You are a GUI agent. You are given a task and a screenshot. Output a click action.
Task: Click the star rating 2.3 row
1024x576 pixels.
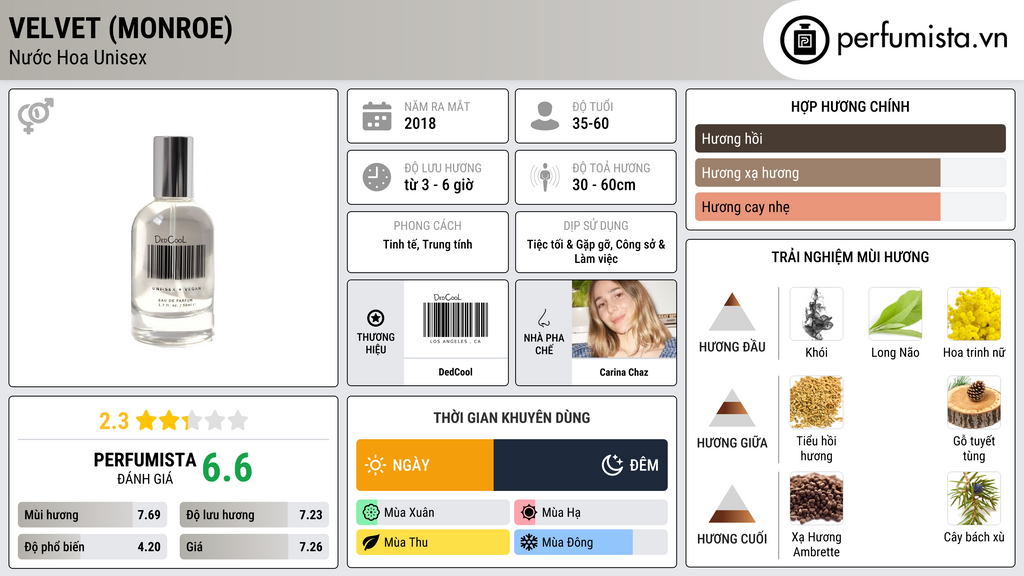click(x=174, y=420)
